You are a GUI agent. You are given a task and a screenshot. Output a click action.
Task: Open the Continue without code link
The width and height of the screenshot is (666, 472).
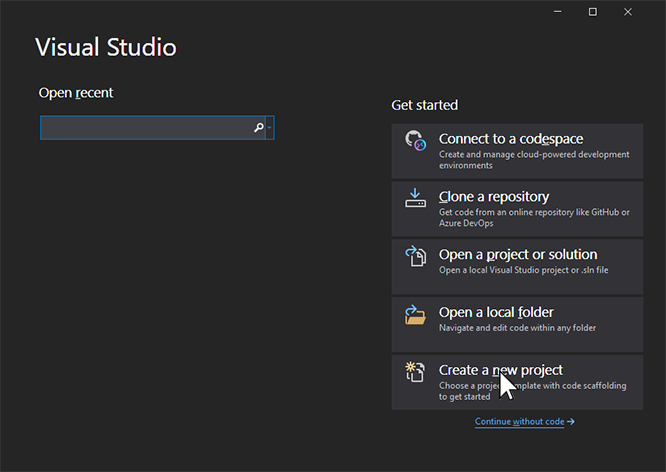pos(525,421)
